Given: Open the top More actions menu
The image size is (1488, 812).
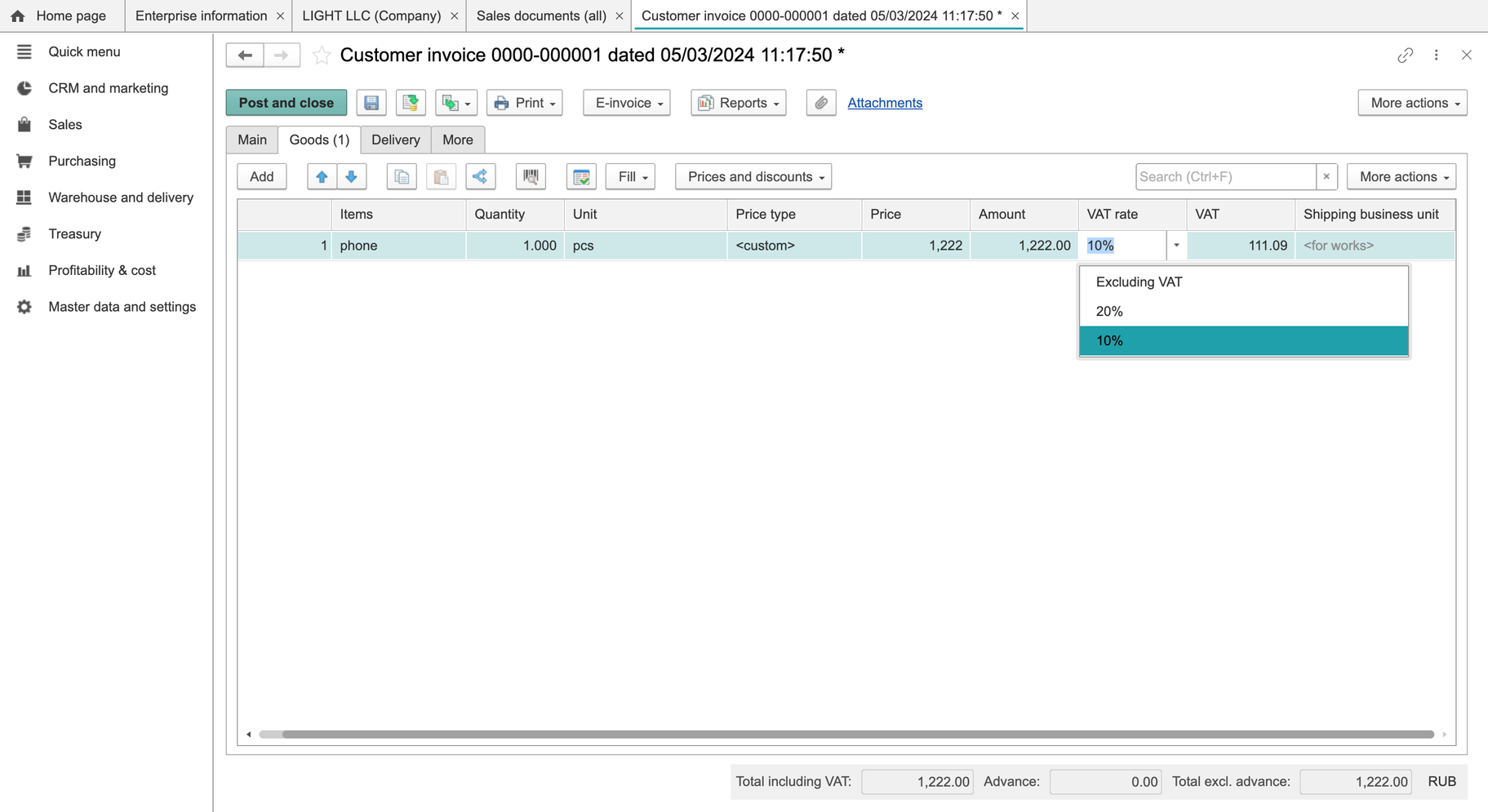Looking at the screenshot, I should click(x=1413, y=103).
